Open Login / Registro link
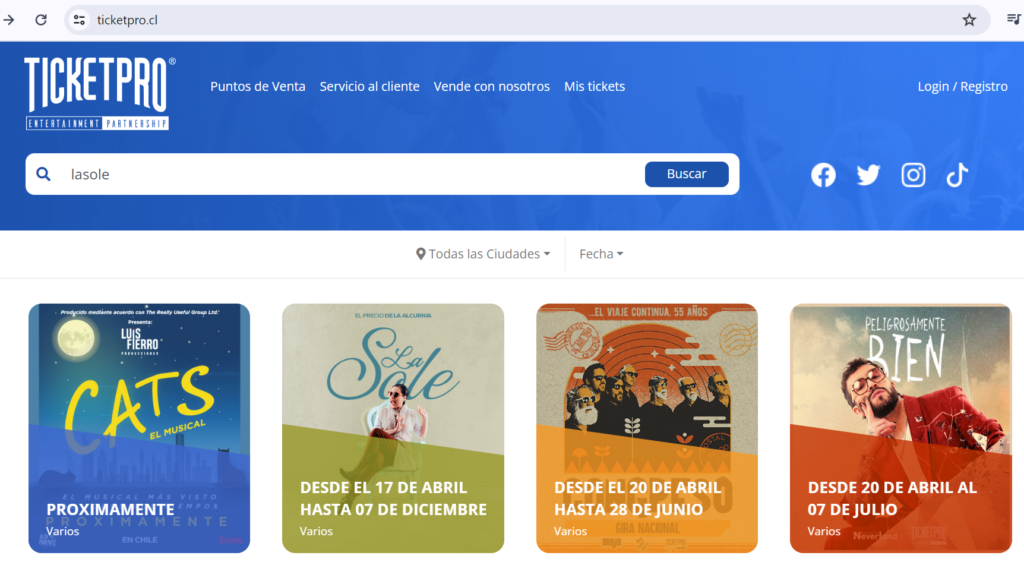Image resolution: width=1024 pixels, height=562 pixels. point(962,86)
